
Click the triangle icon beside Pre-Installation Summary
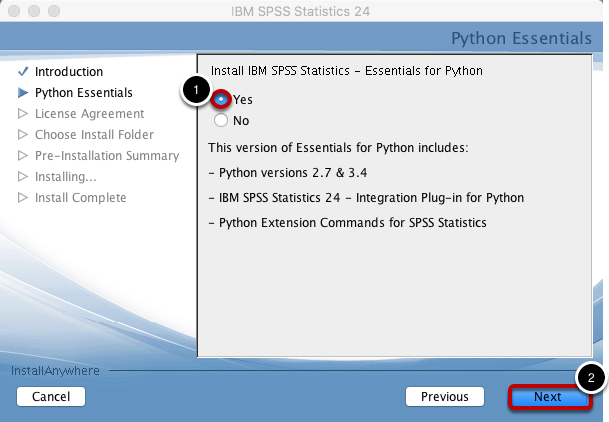pos(23,155)
